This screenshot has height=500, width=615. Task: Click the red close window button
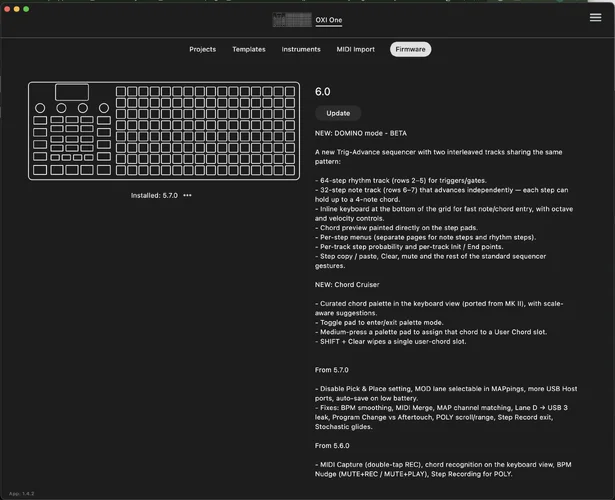coord(7,9)
